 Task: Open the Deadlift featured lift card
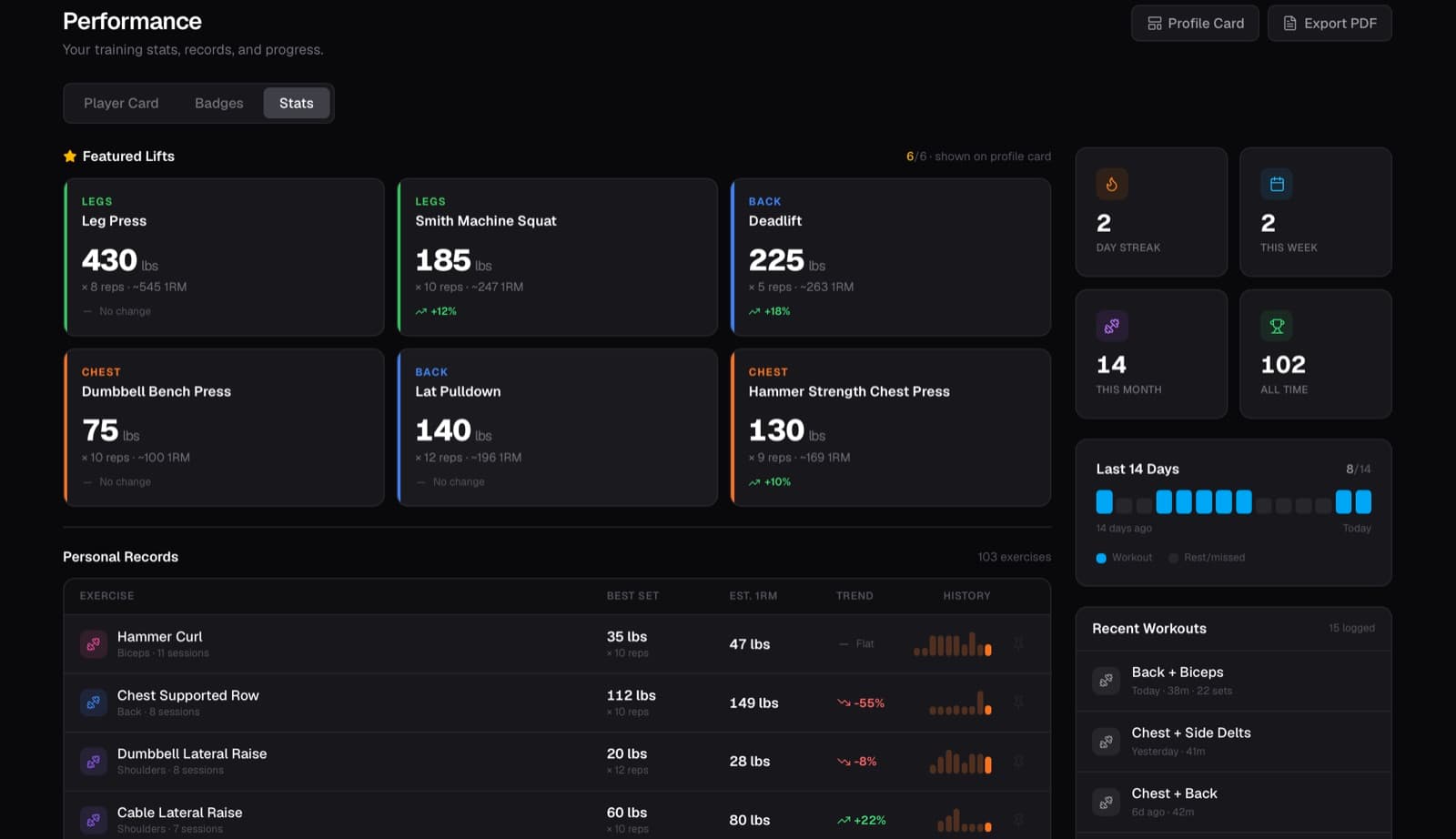(x=891, y=257)
